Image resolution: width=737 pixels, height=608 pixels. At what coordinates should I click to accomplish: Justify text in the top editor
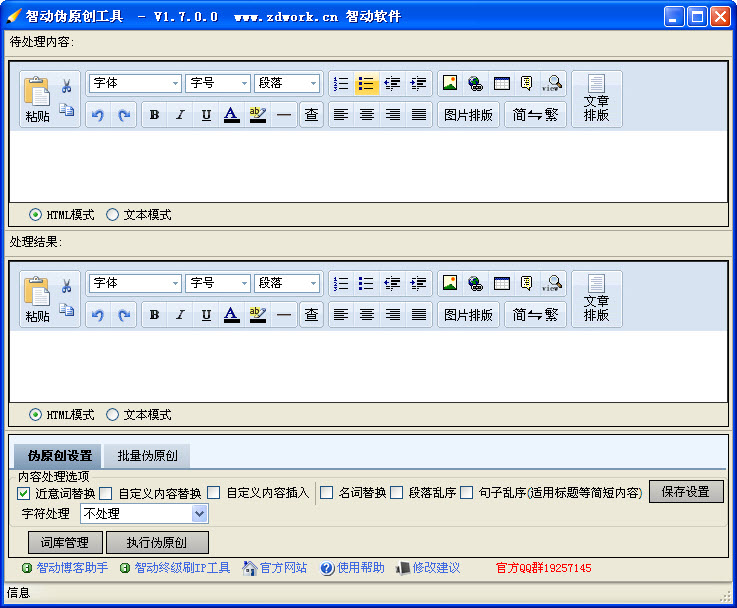[418, 115]
